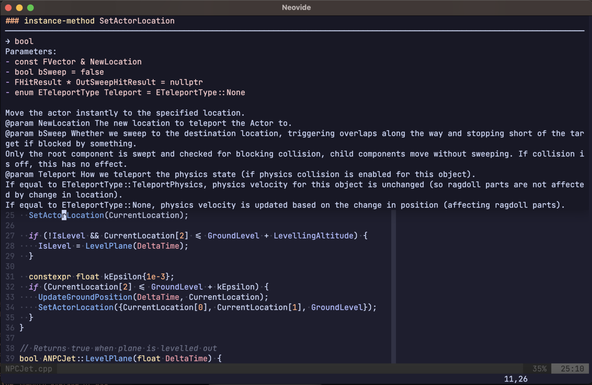Click the green zoom window button
Image resolution: width=592 pixels, height=385 pixels.
31,8
